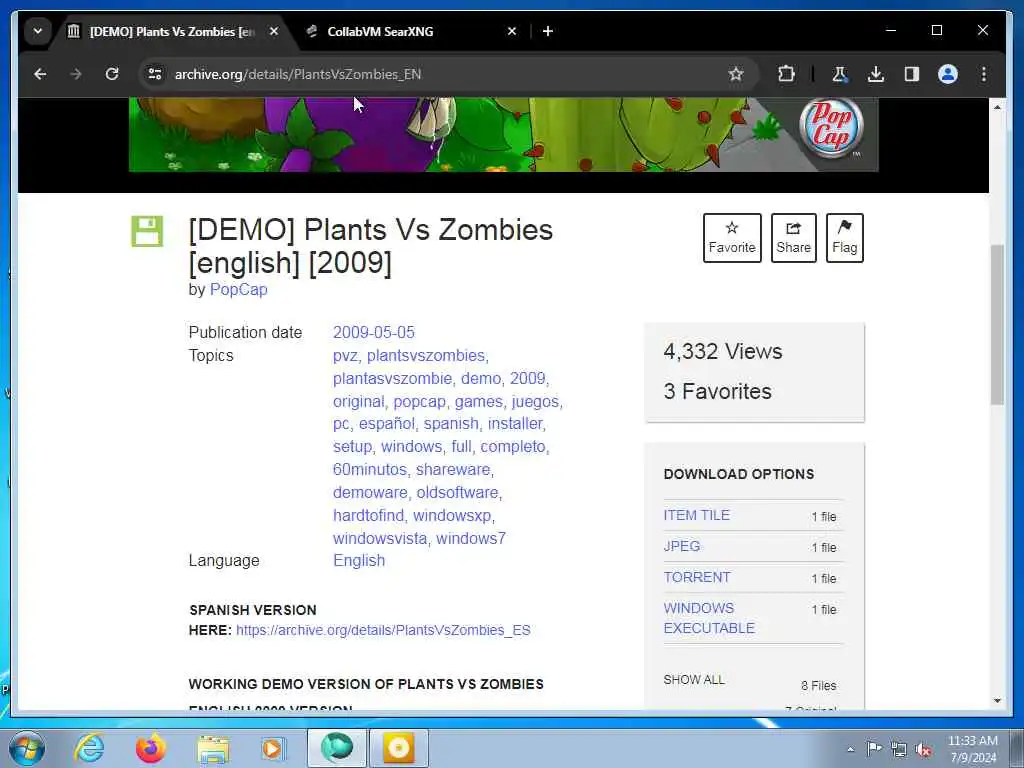This screenshot has height=768, width=1024.
Task: Click the 3 Favorites text
Action: pyautogui.click(x=718, y=391)
